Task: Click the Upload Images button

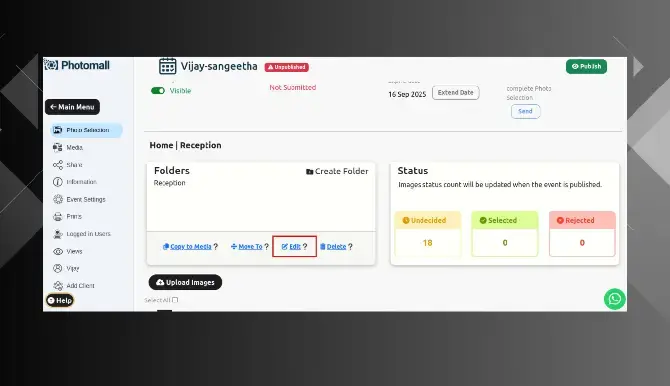Action: [185, 282]
